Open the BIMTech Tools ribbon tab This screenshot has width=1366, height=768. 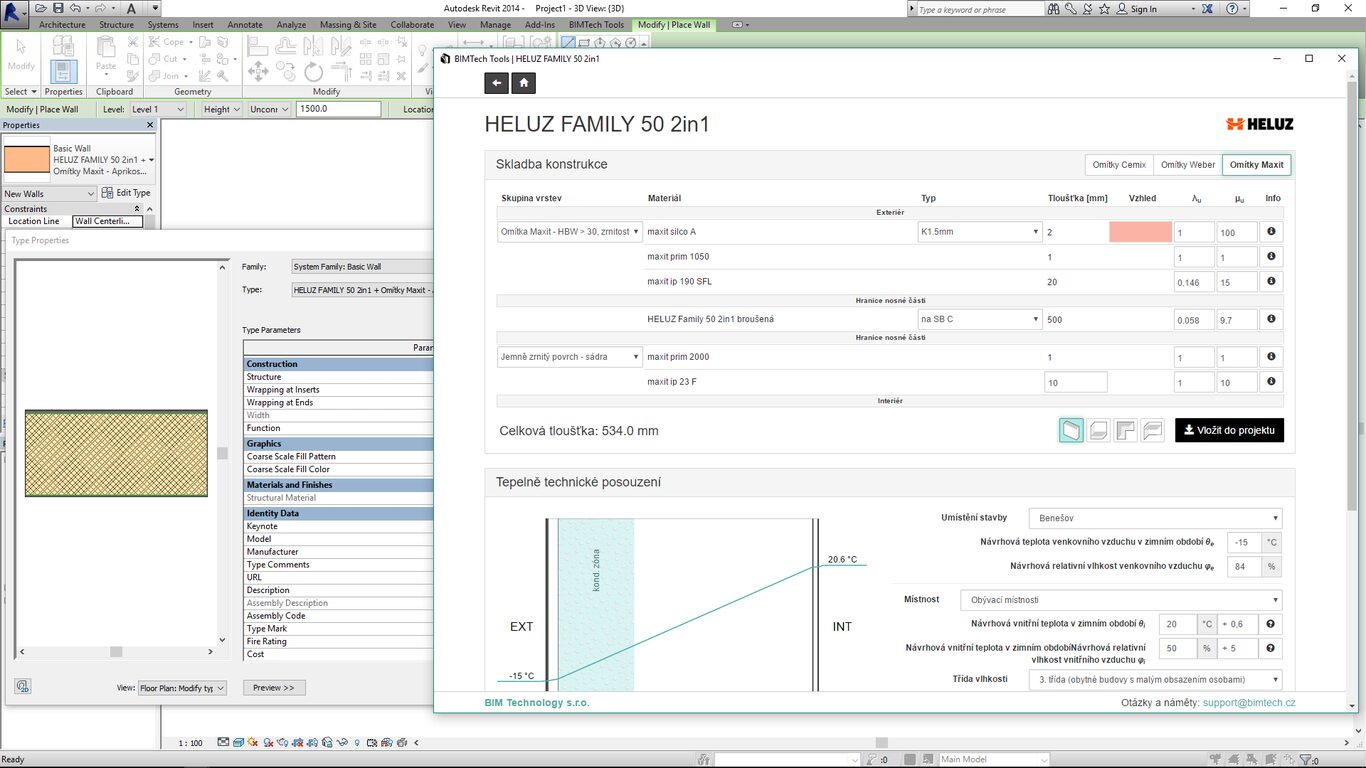coord(596,25)
